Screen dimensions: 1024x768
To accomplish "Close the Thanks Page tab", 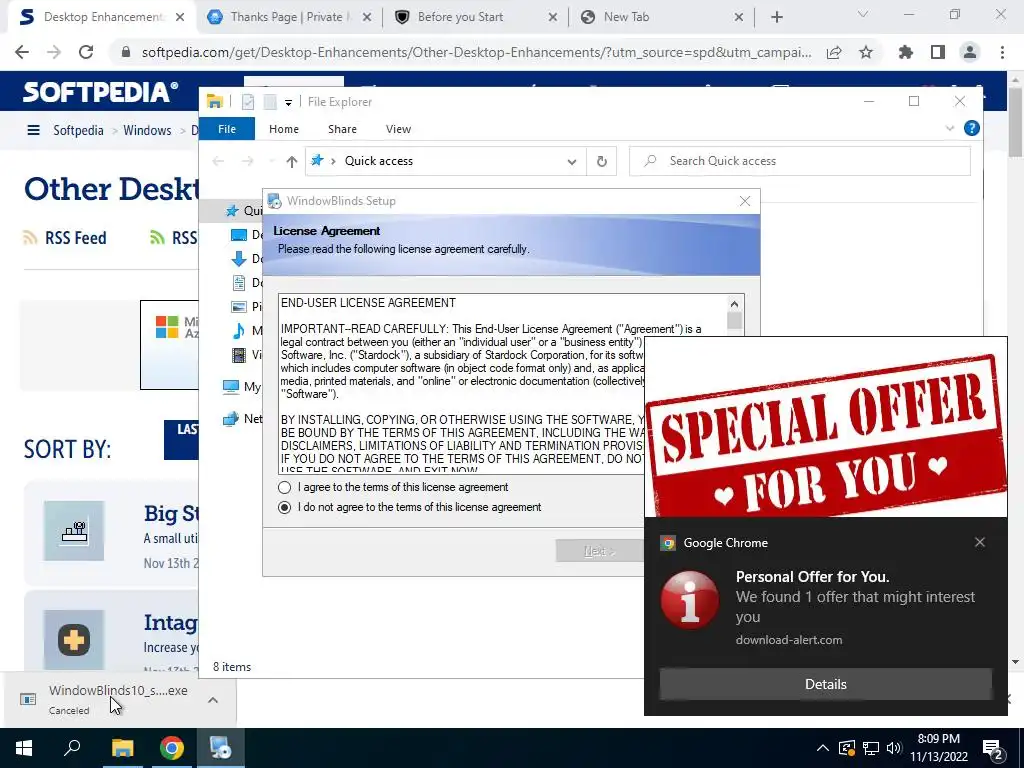I will click(x=367, y=17).
